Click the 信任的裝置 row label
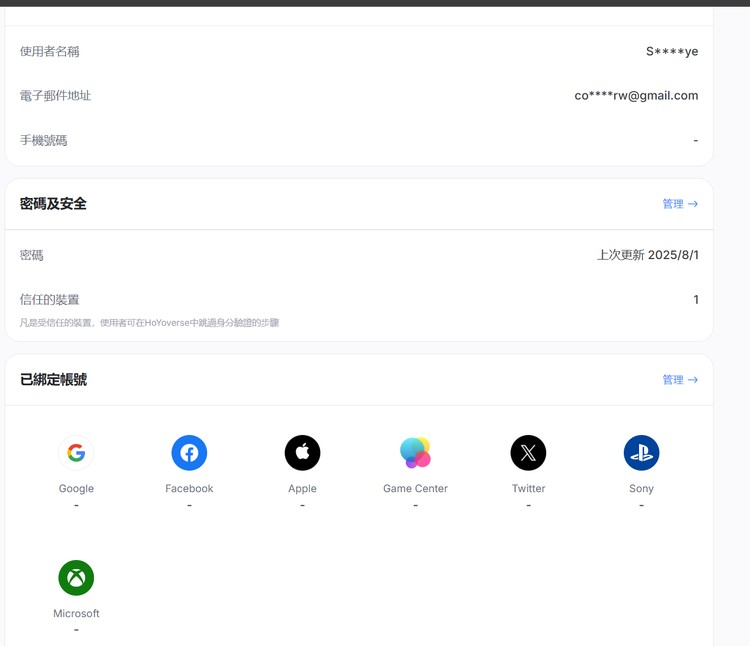The image size is (750, 646). pos(50,300)
